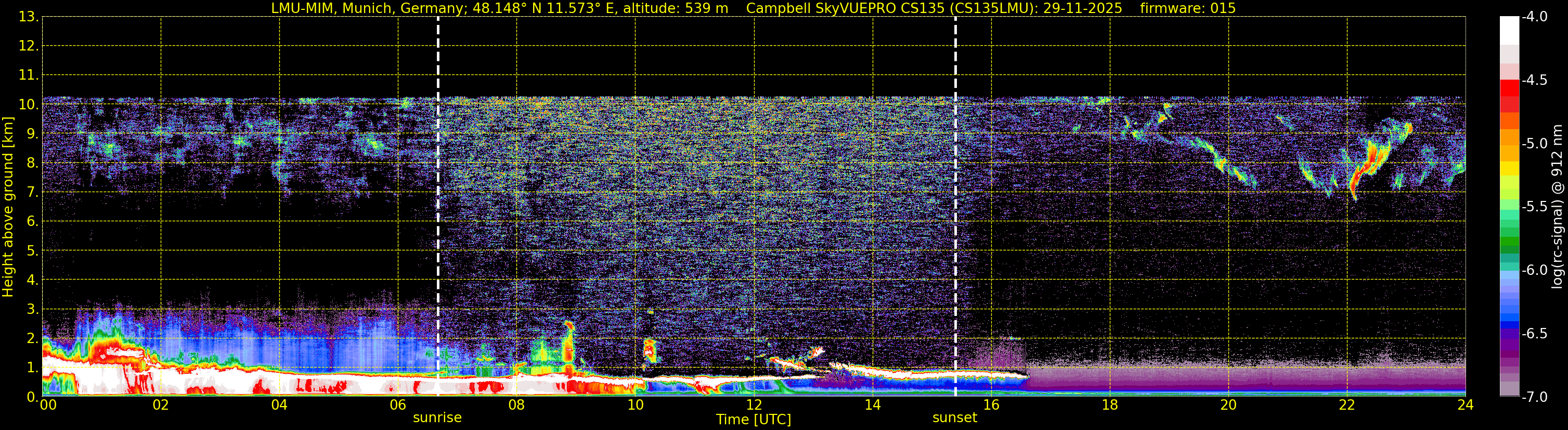Click the time axis tick "20"
Viewport: 1568px width, 430px height.
1228,405
